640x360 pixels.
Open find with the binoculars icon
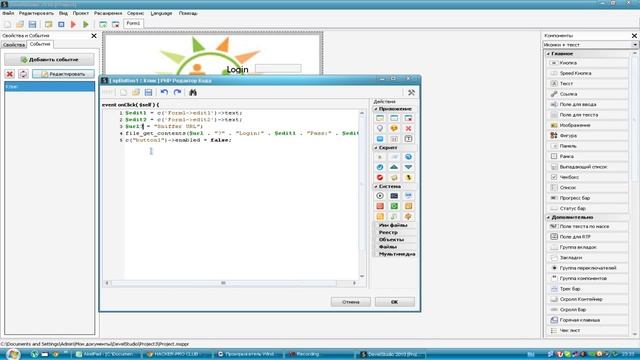point(193,92)
